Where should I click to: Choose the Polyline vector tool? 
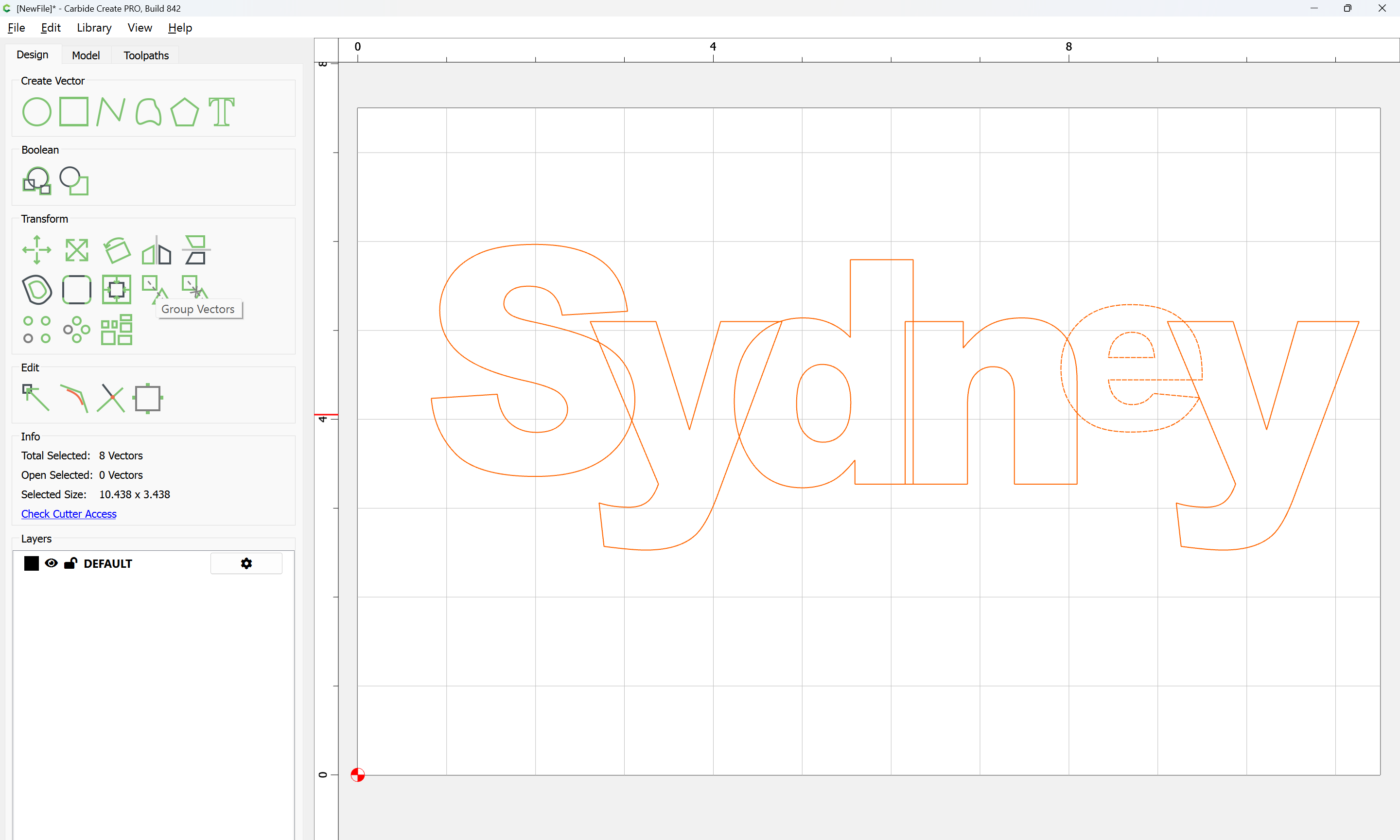[111, 111]
